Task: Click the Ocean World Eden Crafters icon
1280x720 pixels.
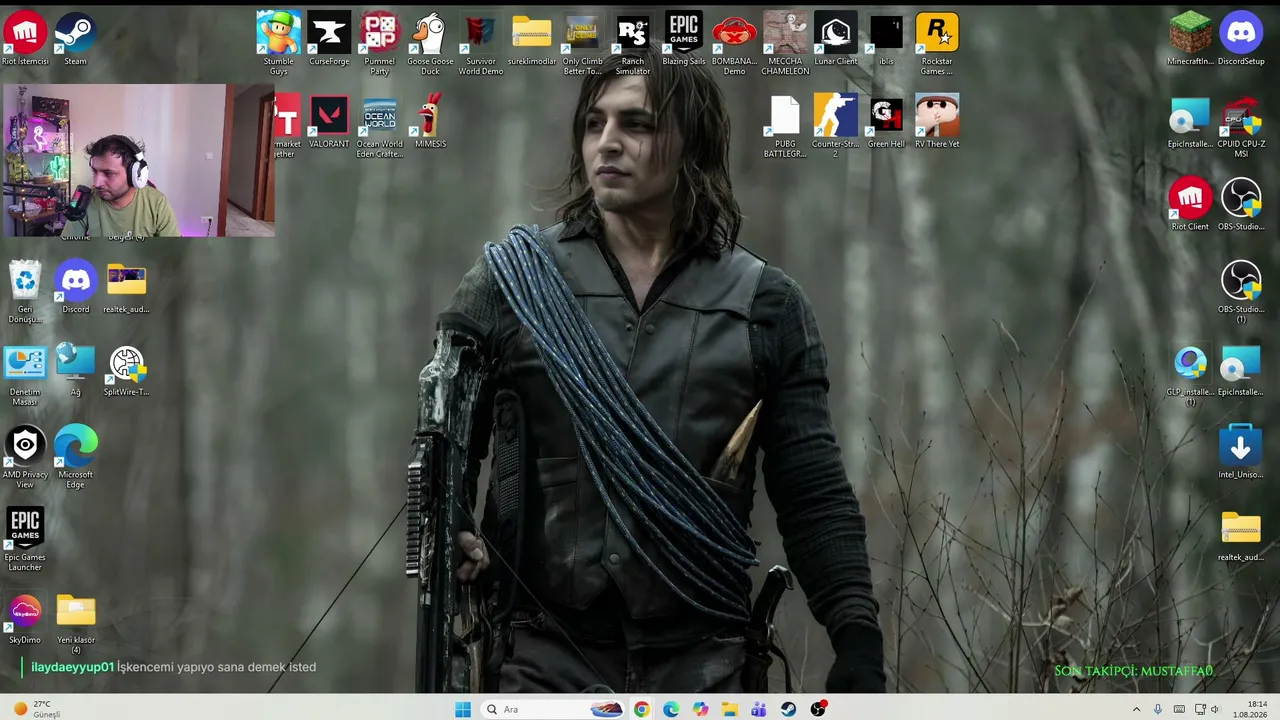Action: coord(380,126)
